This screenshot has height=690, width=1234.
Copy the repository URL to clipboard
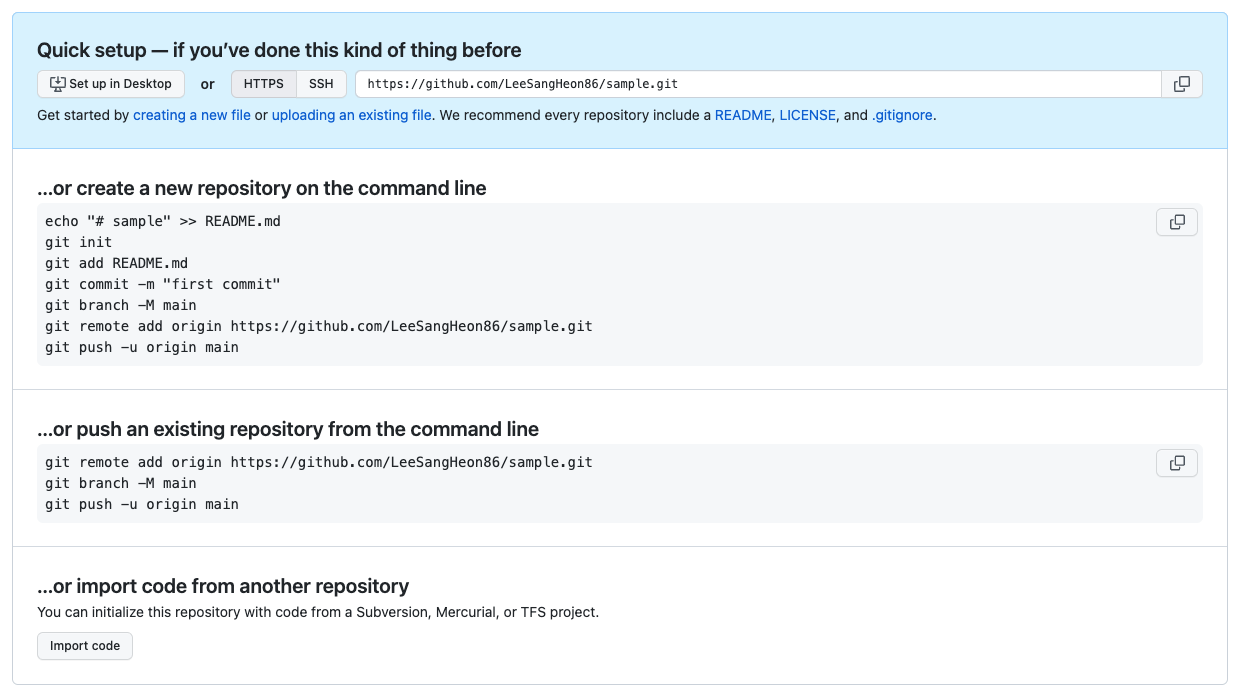1181,84
